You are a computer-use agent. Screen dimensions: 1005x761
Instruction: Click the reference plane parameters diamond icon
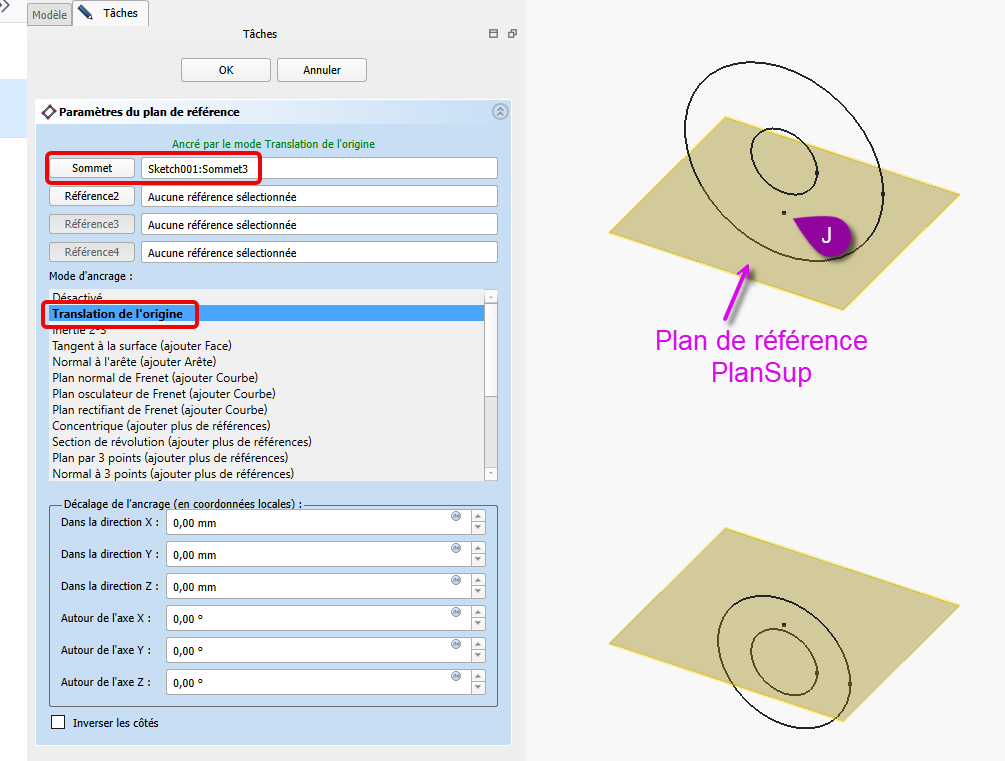[48, 112]
